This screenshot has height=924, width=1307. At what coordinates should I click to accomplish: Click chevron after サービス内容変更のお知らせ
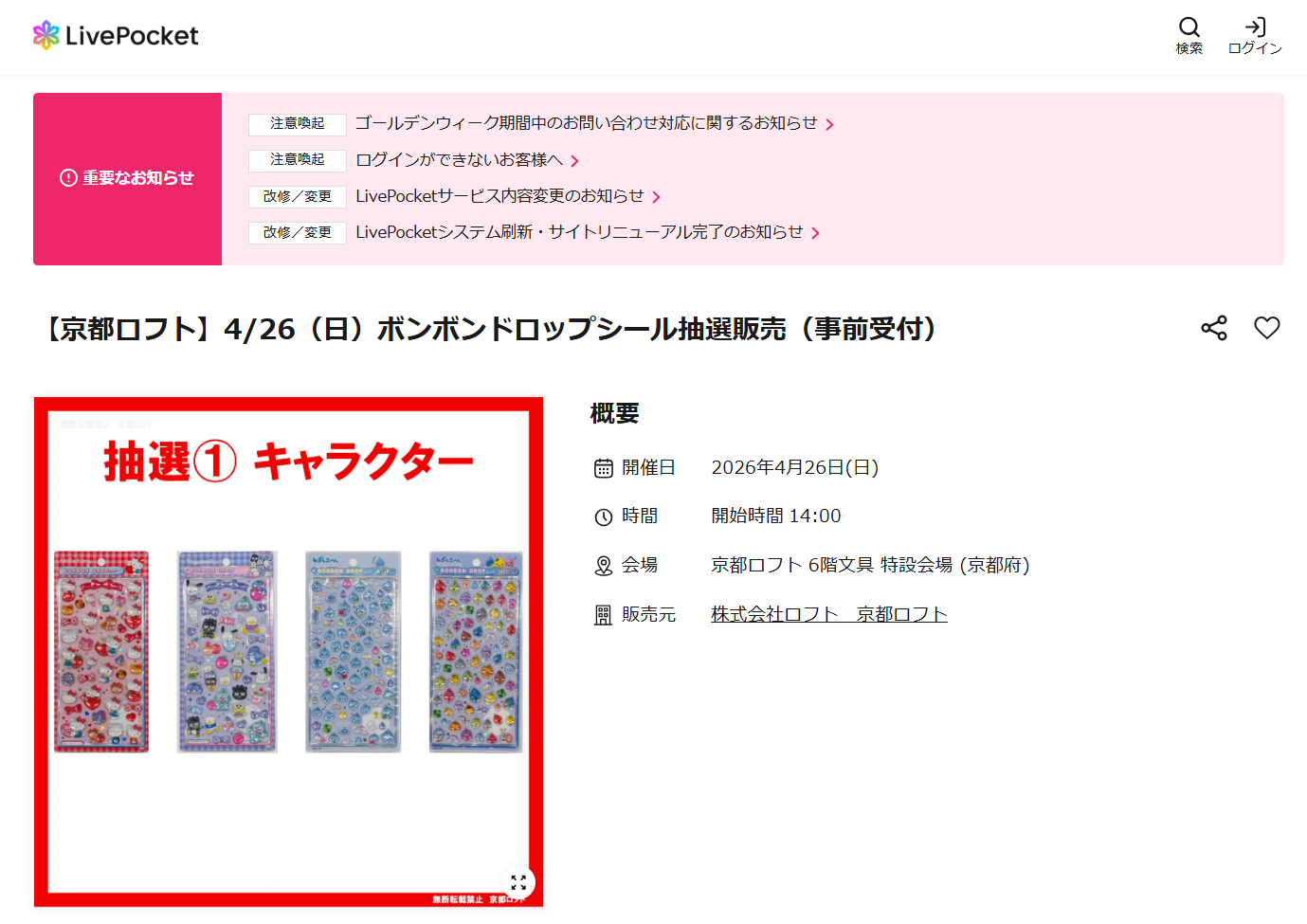click(656, 197)
